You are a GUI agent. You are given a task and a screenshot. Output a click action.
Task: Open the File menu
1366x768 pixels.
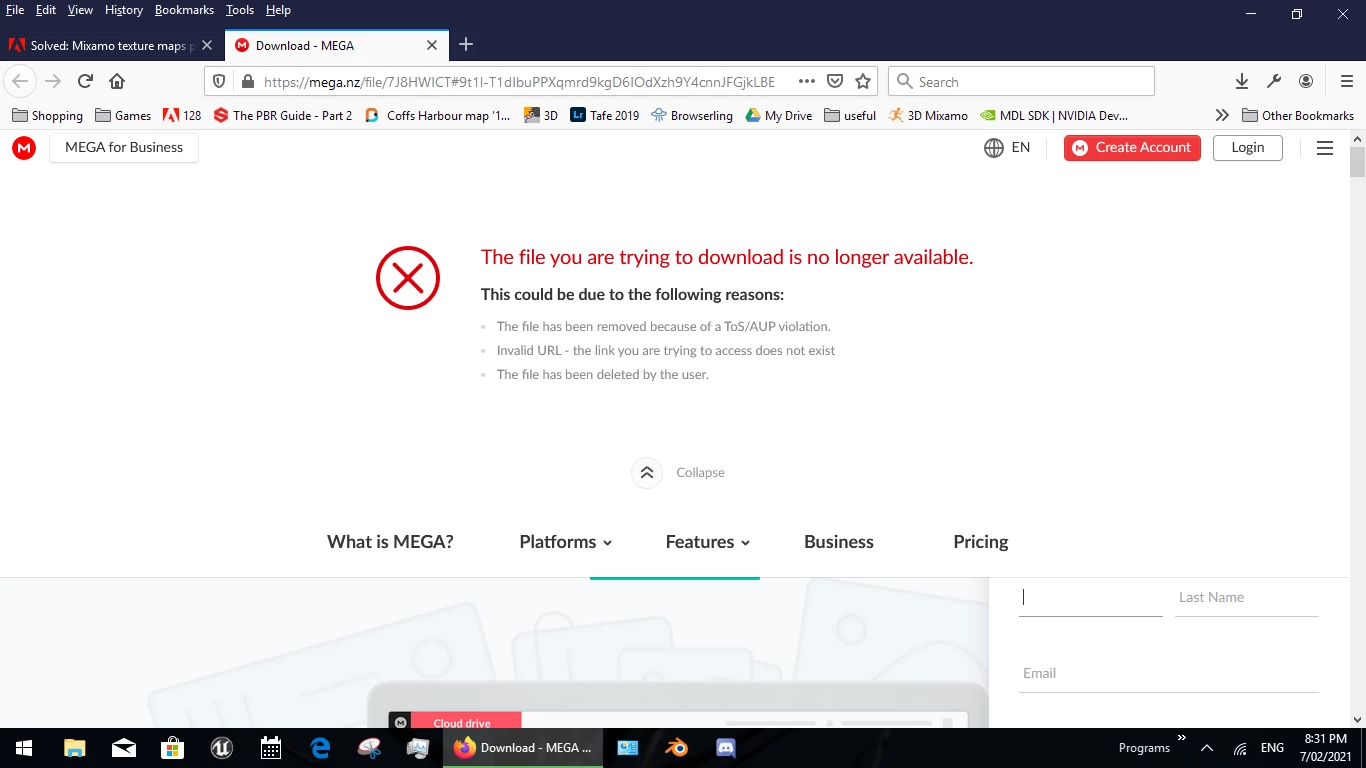pos(15,10)
